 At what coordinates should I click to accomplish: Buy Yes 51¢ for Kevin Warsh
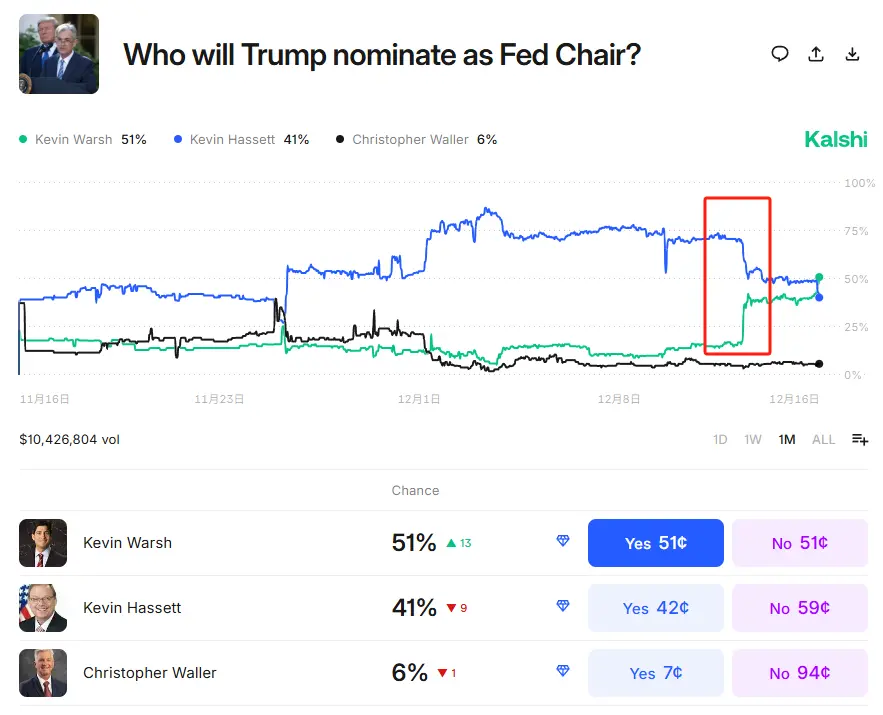tap(655, 543)
